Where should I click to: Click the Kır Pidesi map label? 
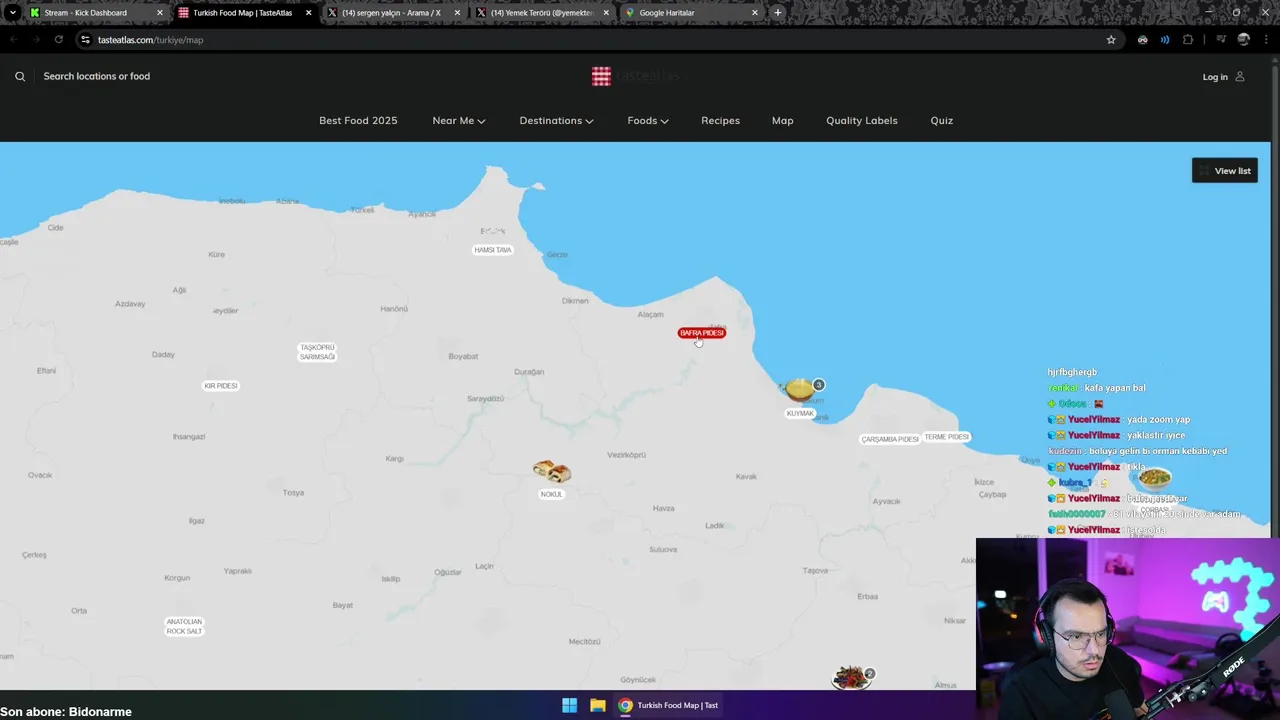coord(221,386)
